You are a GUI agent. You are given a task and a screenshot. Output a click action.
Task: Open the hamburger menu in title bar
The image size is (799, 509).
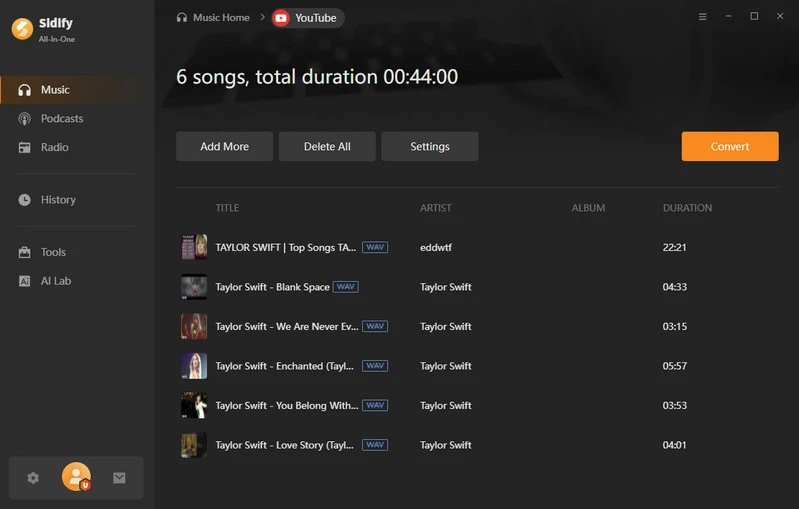point(702,17)
